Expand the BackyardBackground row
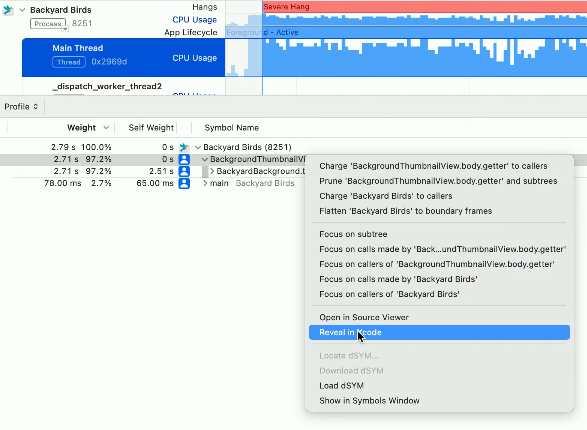The width and height of the screenshot is (587, 430). [212, 171]
